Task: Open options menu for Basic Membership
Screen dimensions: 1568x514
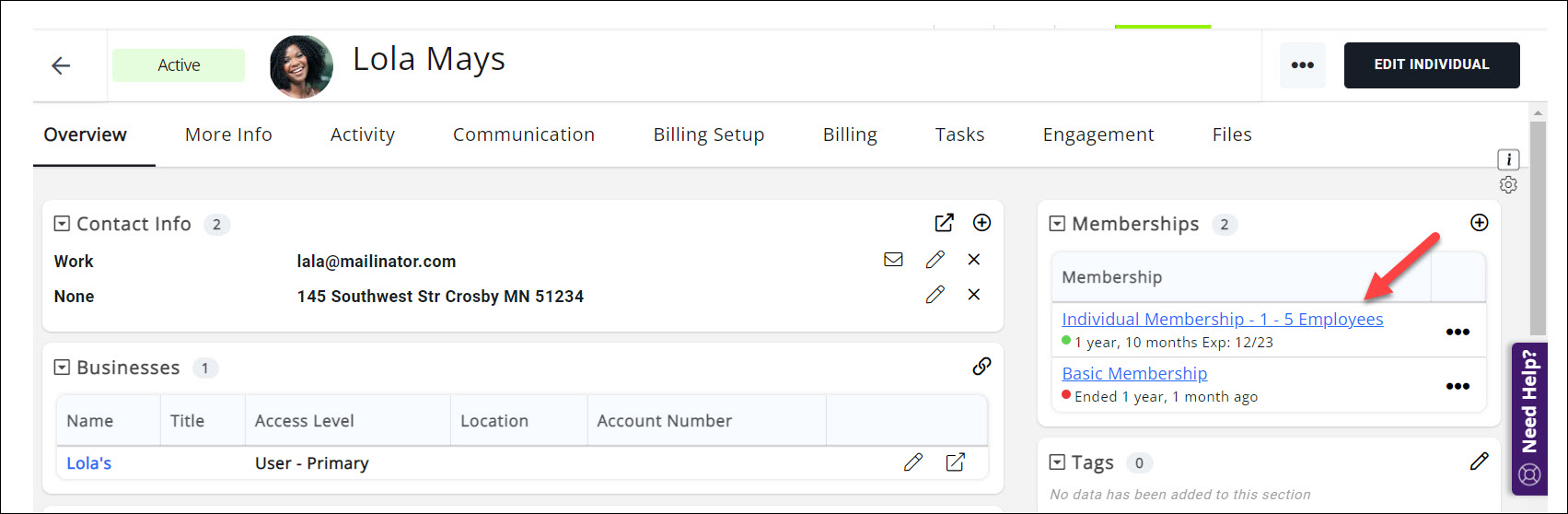Action: click(x=1458, y=386)
